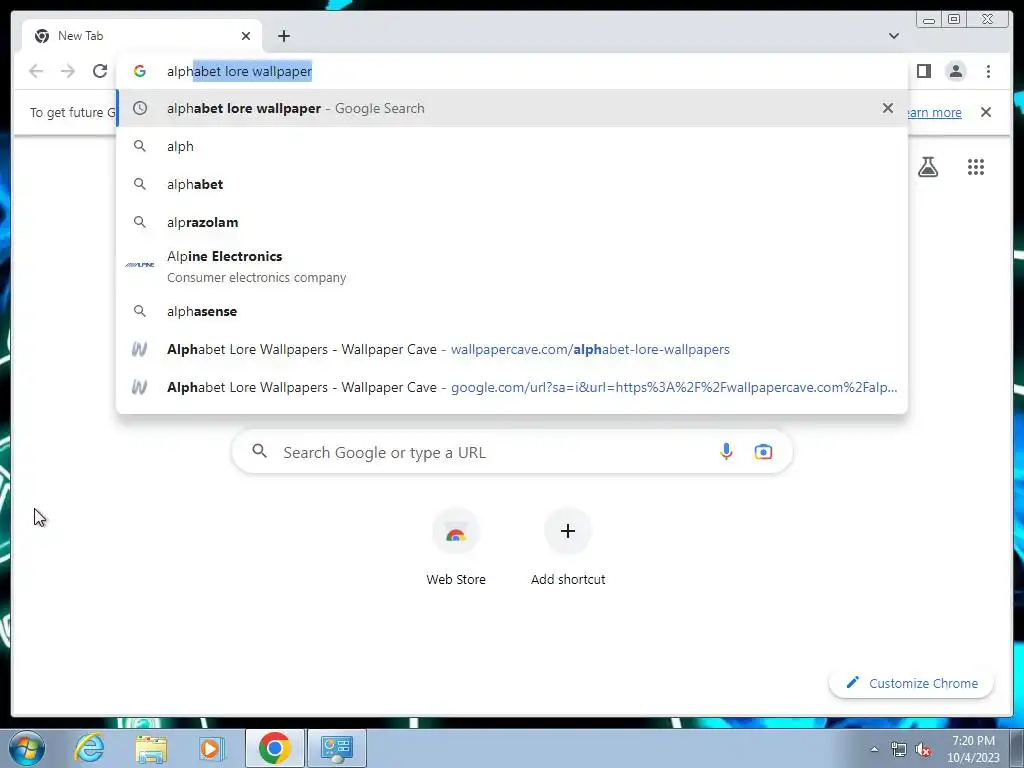Choose the 'alphabet' search suggestion
The image size is (1024, 768).
click(512, 184)
